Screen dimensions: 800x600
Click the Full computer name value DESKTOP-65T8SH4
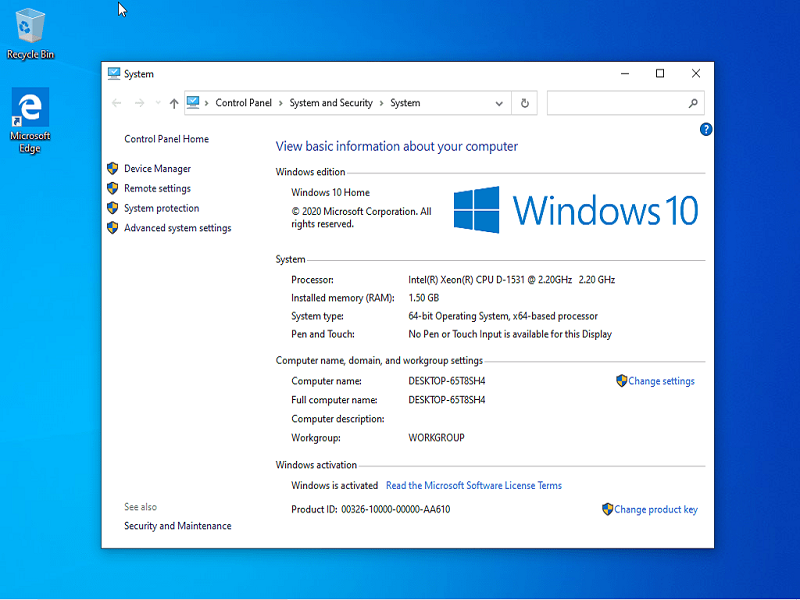click(446, 400)
